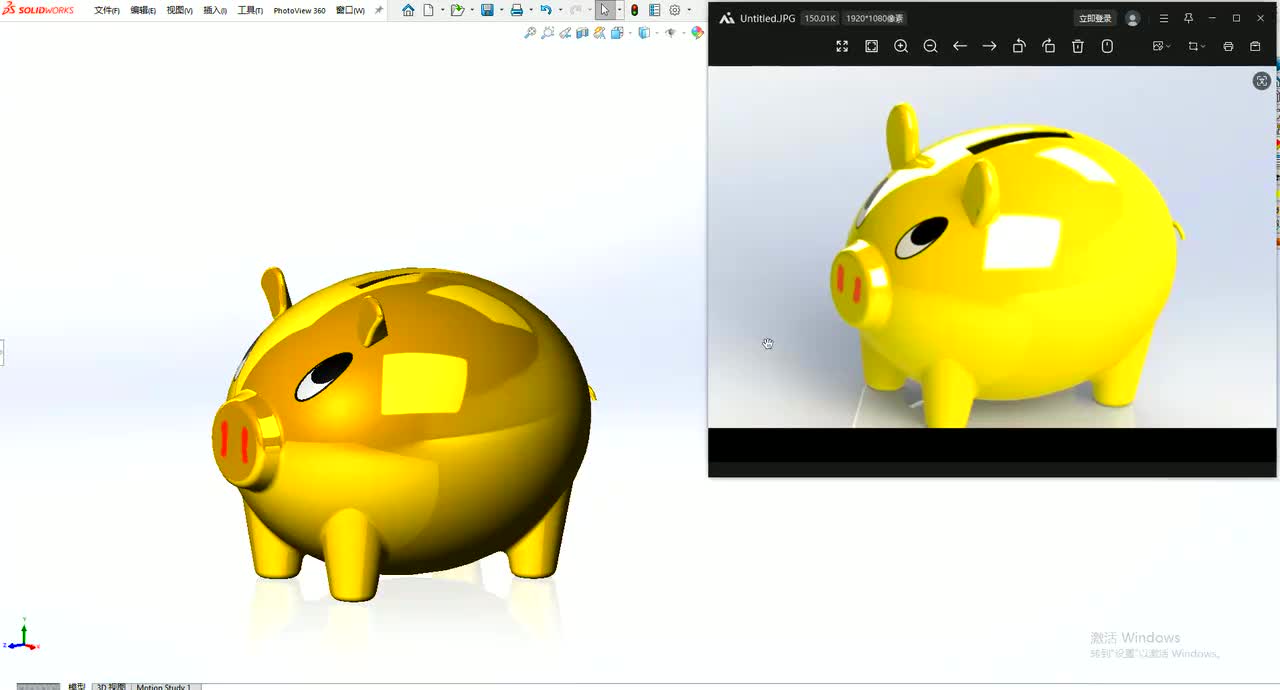Click the 1920*1080像素 size label
The height and width of the screenshot is (690, 1280).
tap(874, 18)
